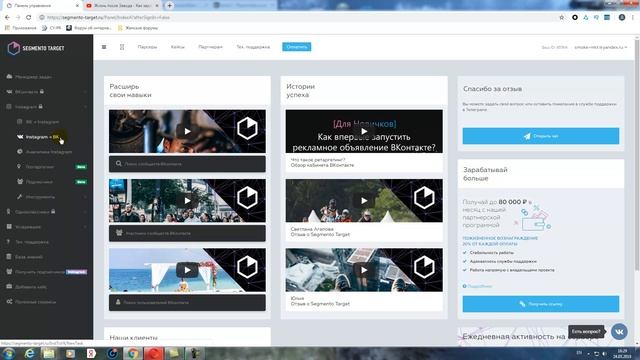The height and width of the screenshot is (360, 640).
Task: Open the Партнерам menu item
Action: click(x=210, y=47)
